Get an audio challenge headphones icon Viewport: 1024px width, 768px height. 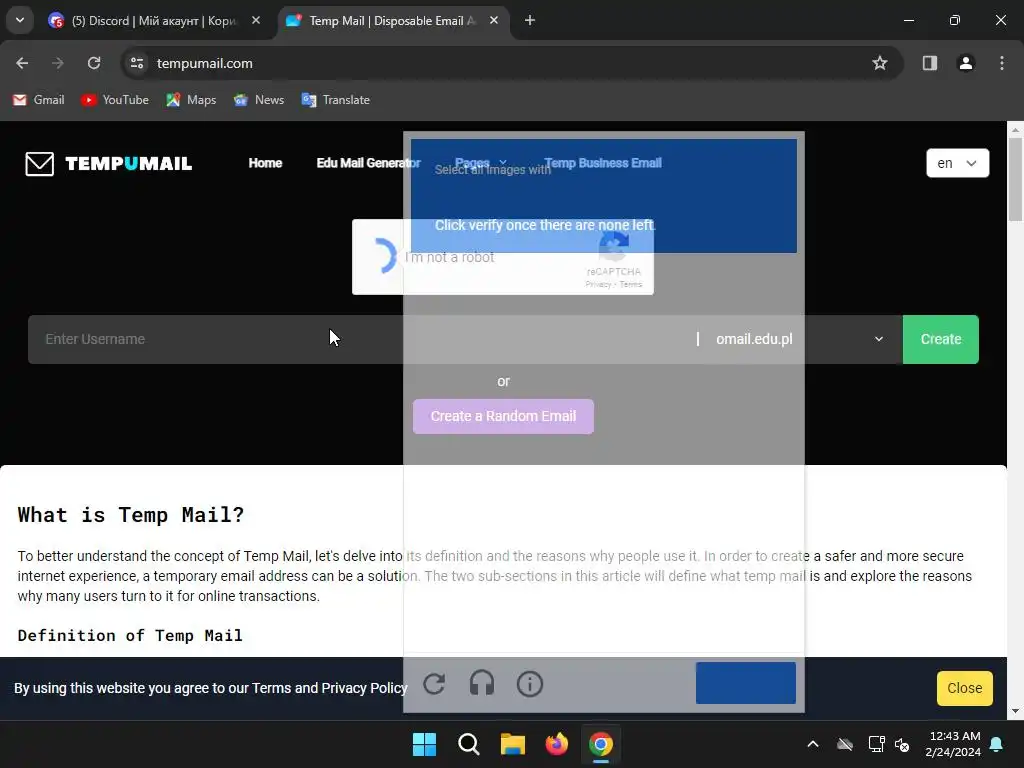482,684
